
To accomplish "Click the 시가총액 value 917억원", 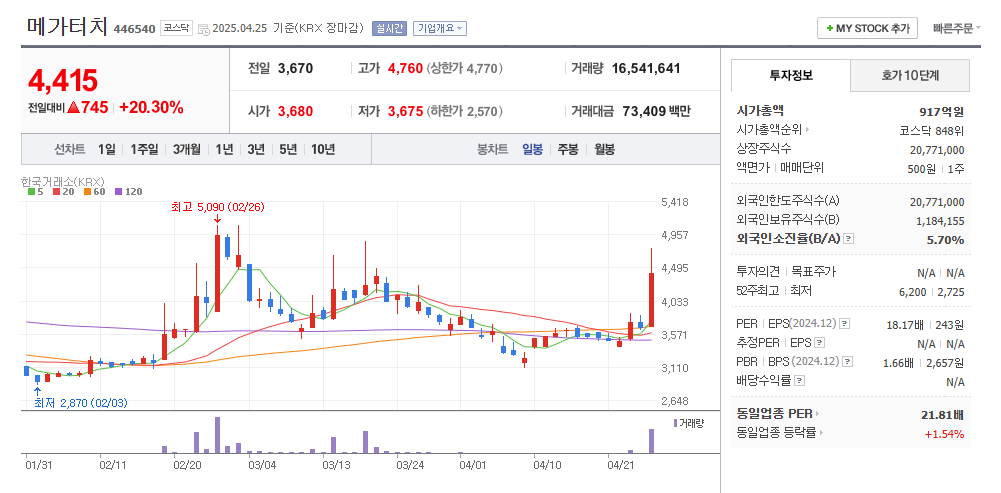I will point(942,112).
